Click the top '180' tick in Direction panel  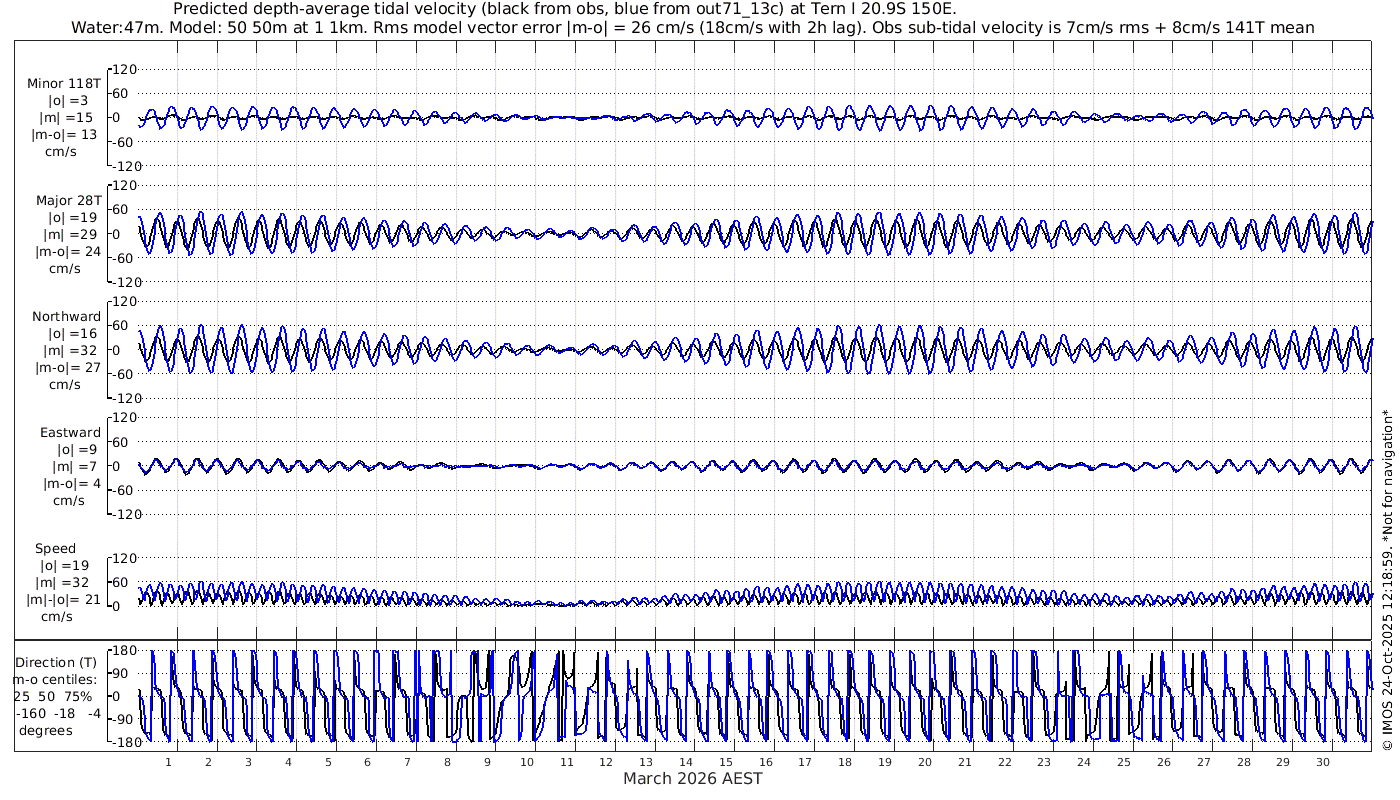122,651
